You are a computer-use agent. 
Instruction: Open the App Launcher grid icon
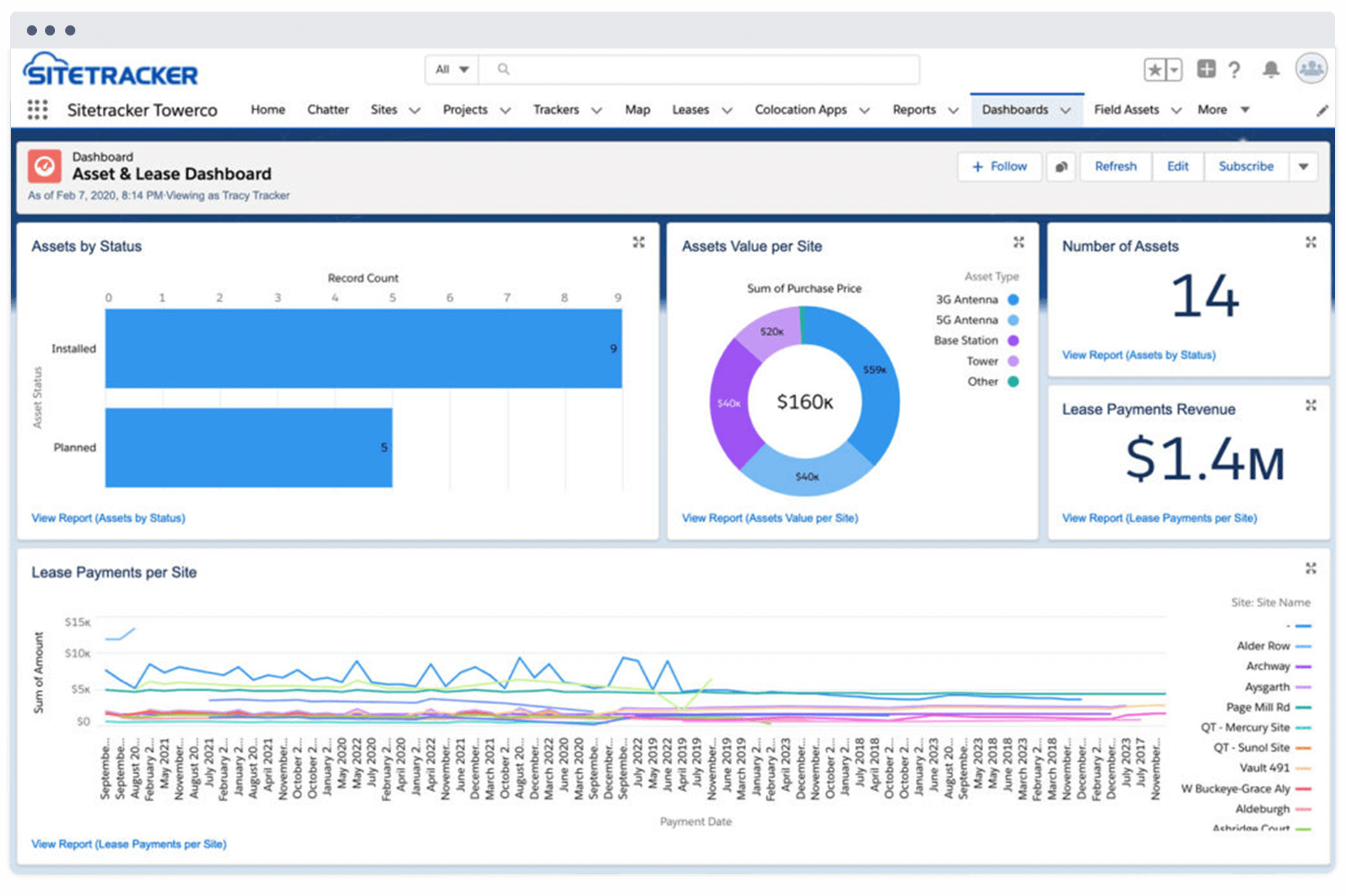pyautogui.click(x=38, y=110)
